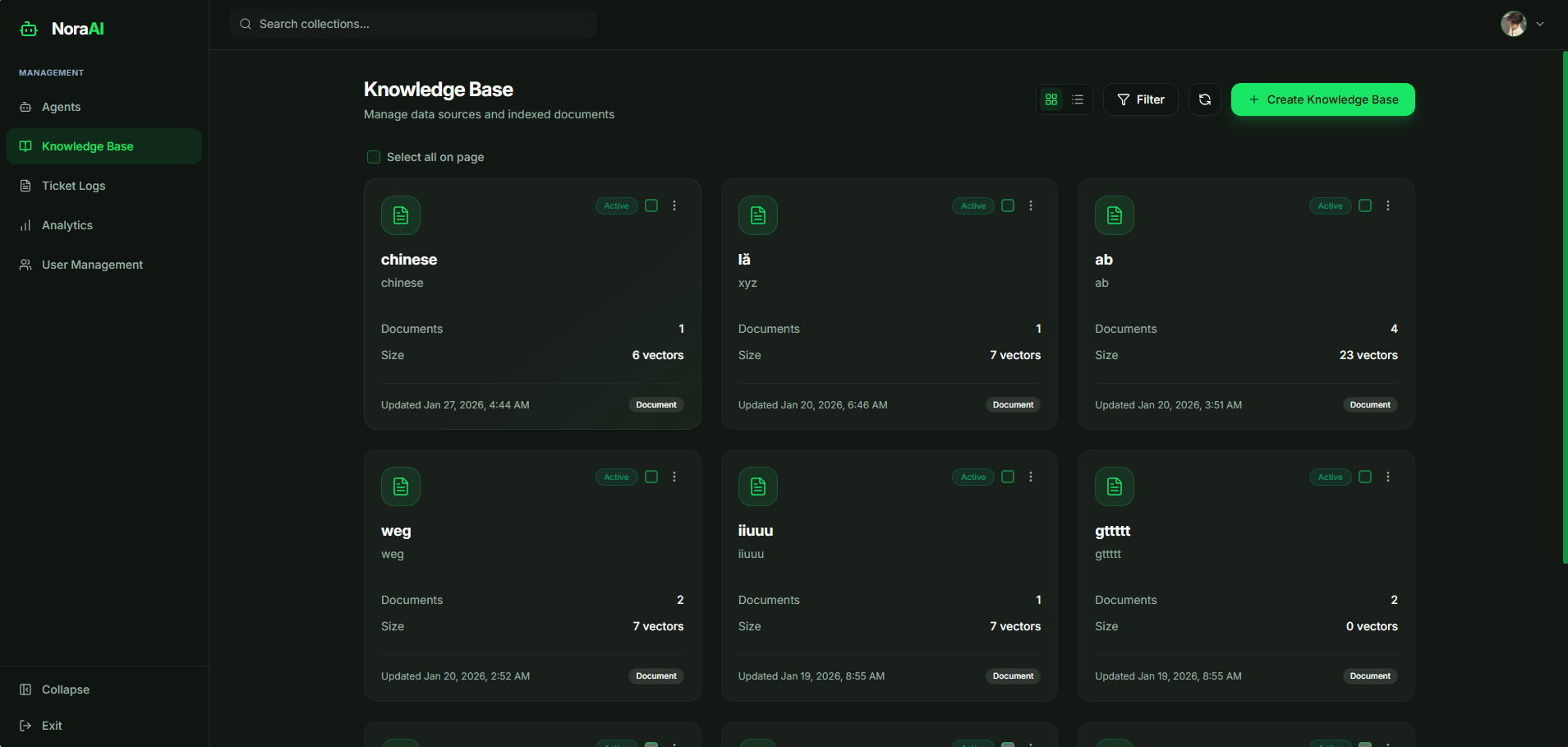
Task: Select the ab collection checkbox
Action: point(1365,205)
